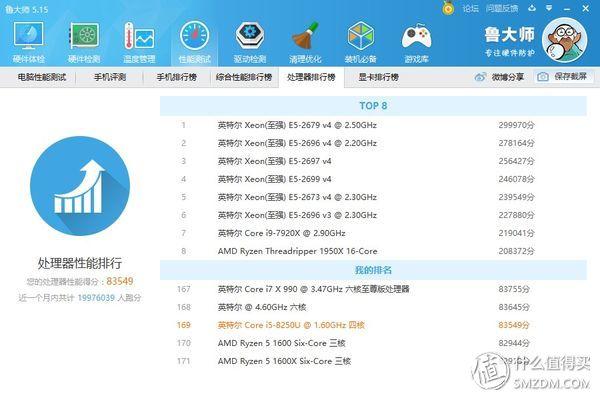The height and width of the screenshot is (400, 600).
Task: Select the 英特尔 @ 4.60GHz 六核 row
Action: [373, 307]
